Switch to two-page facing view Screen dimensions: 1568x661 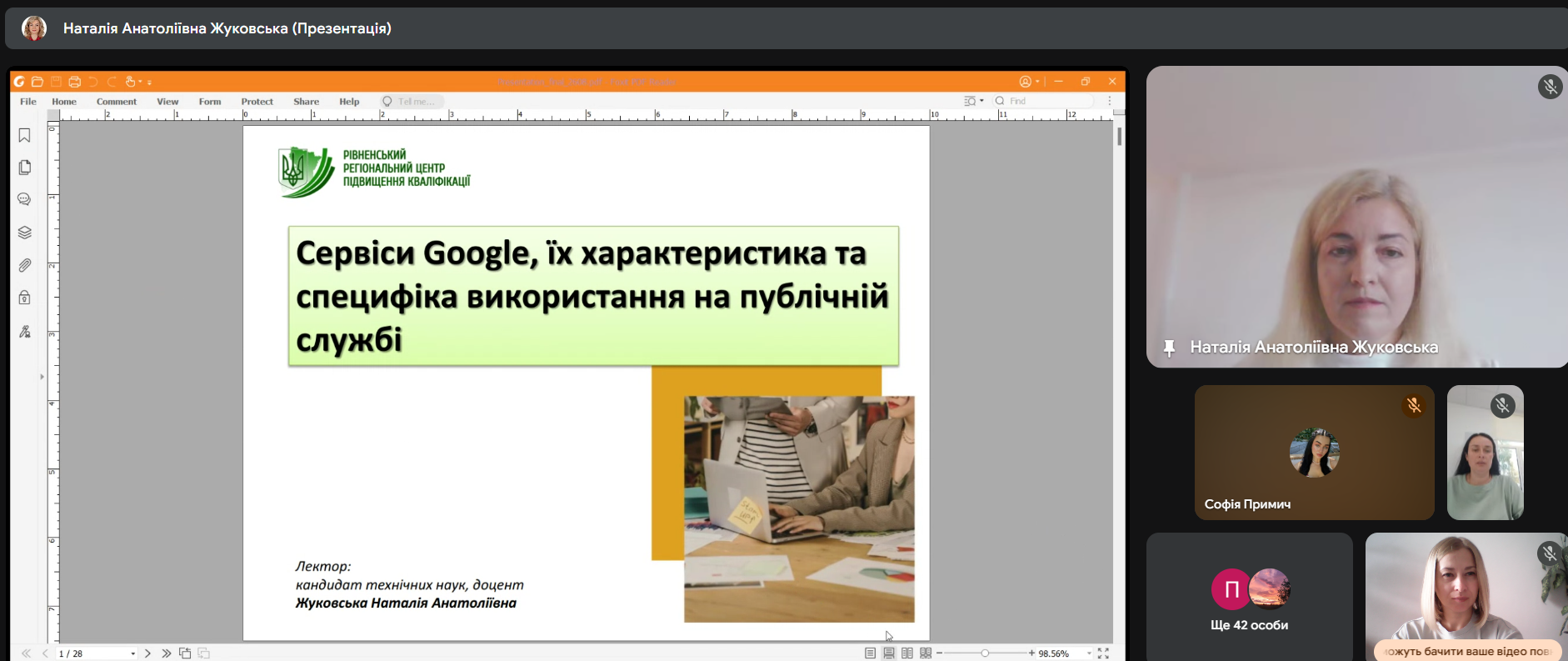point(907,653)
